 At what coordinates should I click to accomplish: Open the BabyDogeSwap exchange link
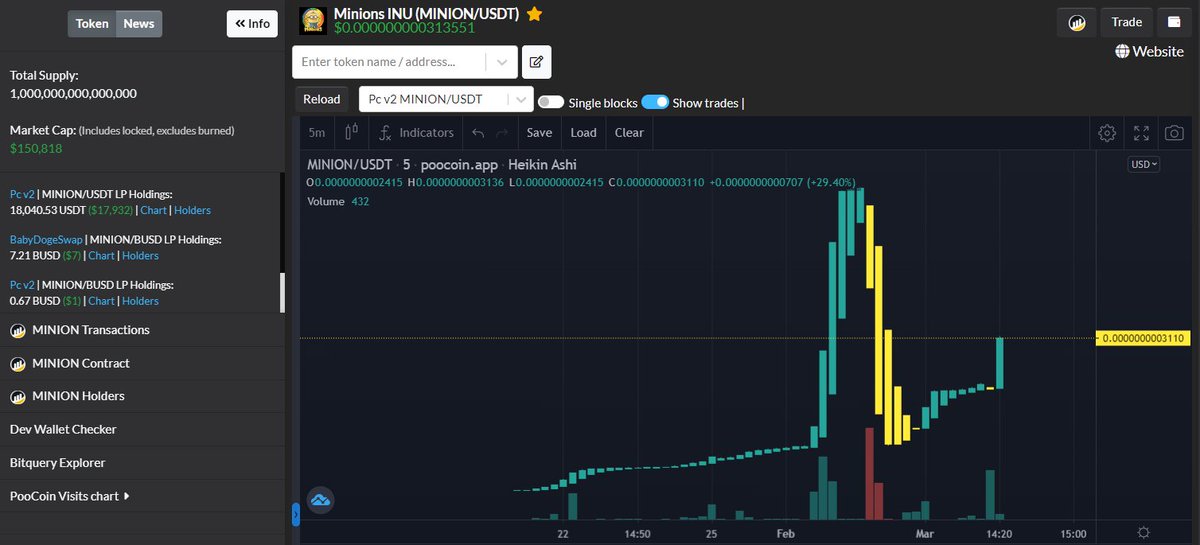[x=46, y=240]
